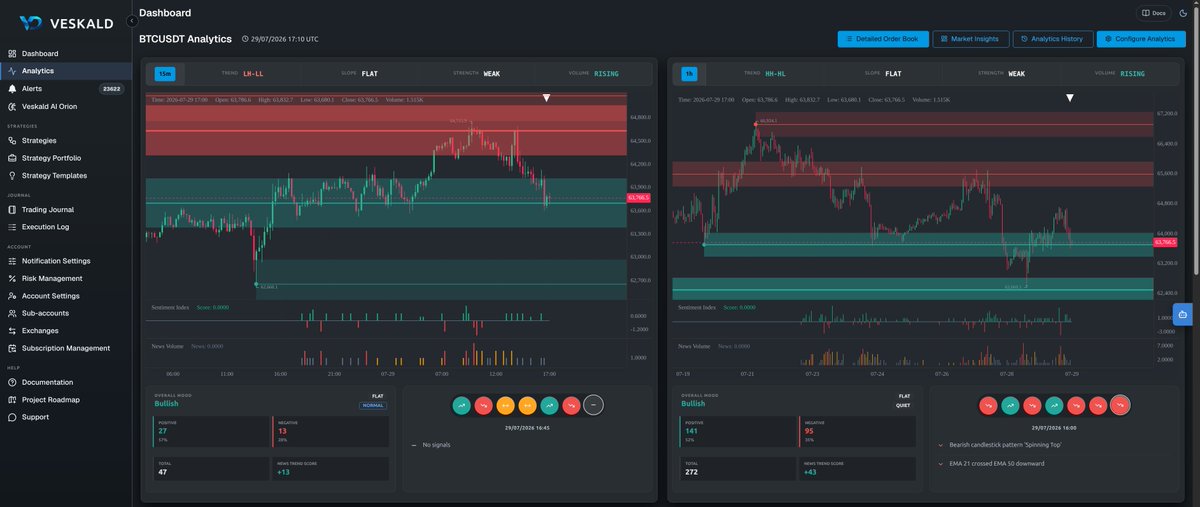Open the Alerts bell icon
Image resolution: width=1200 pixels, height=507 pixels.
coord(11,88)
